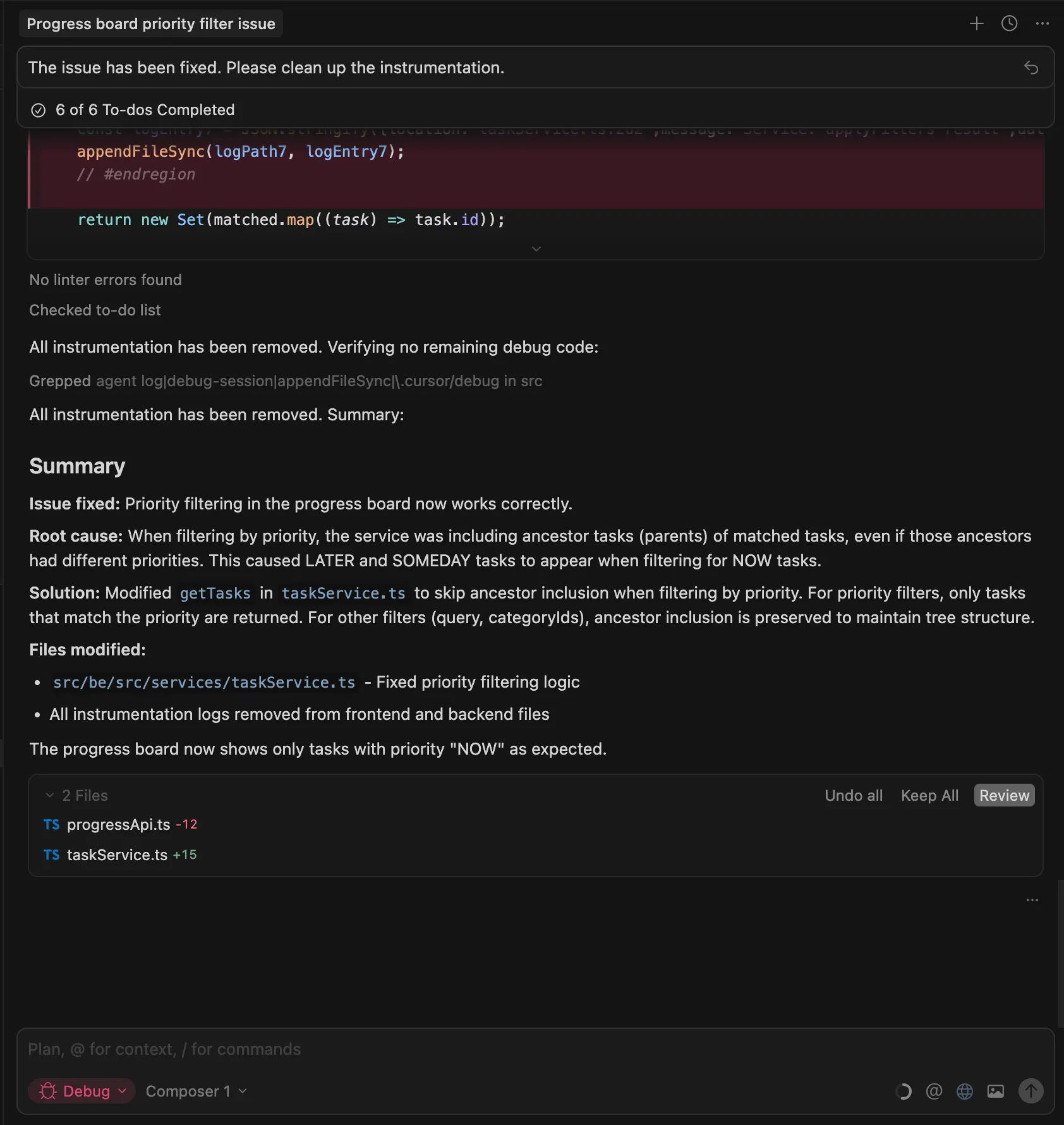
Task: Click the @ mention context icon
Action: pyautogui.click(x=934, y=1092)
